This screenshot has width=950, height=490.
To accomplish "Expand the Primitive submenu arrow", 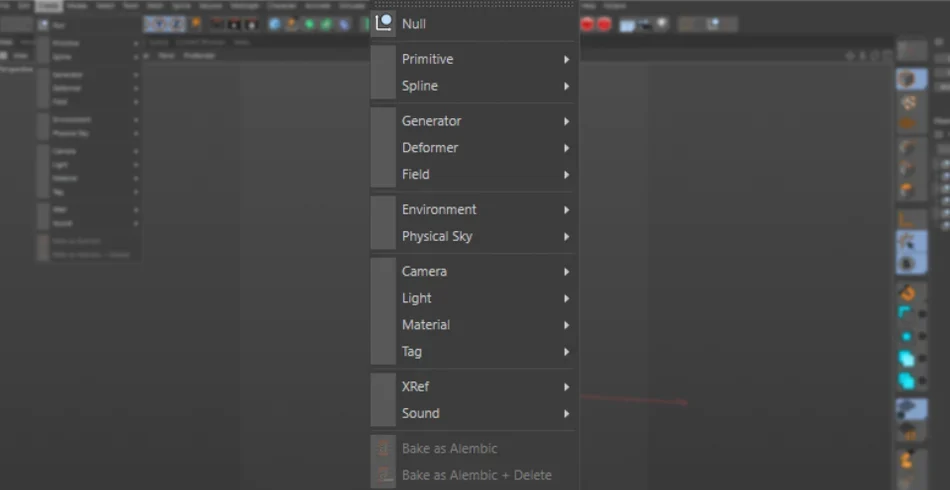I will [x=566, y=59].
